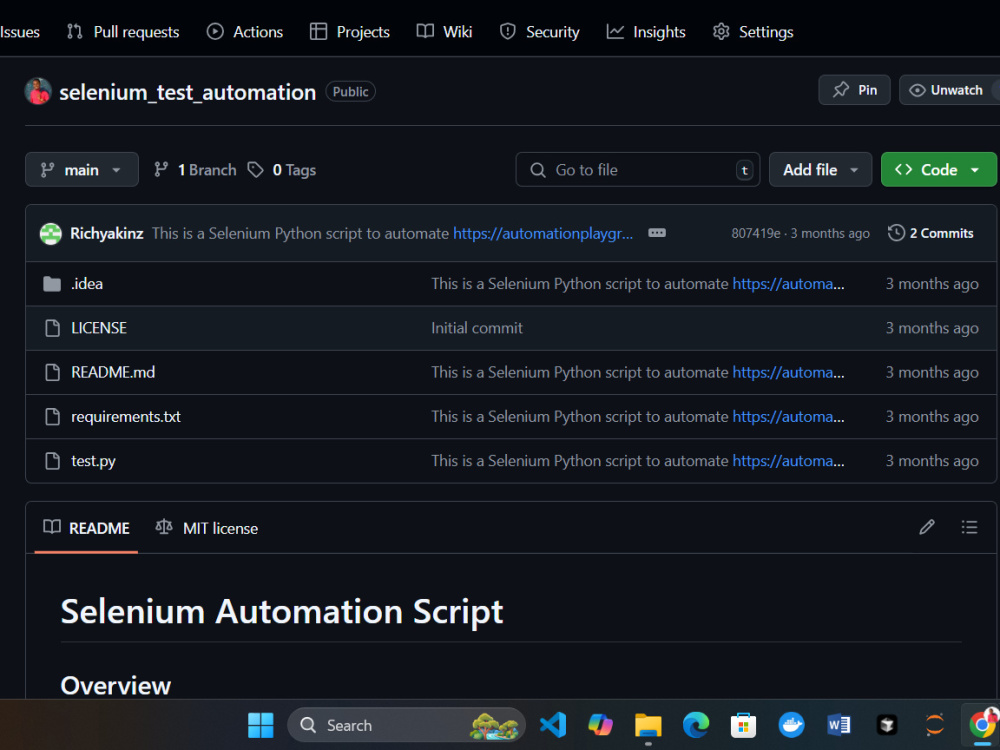This screenshot has height=750, width=1000.
Task: Open the README.md file
Action: tap(113, 372)
